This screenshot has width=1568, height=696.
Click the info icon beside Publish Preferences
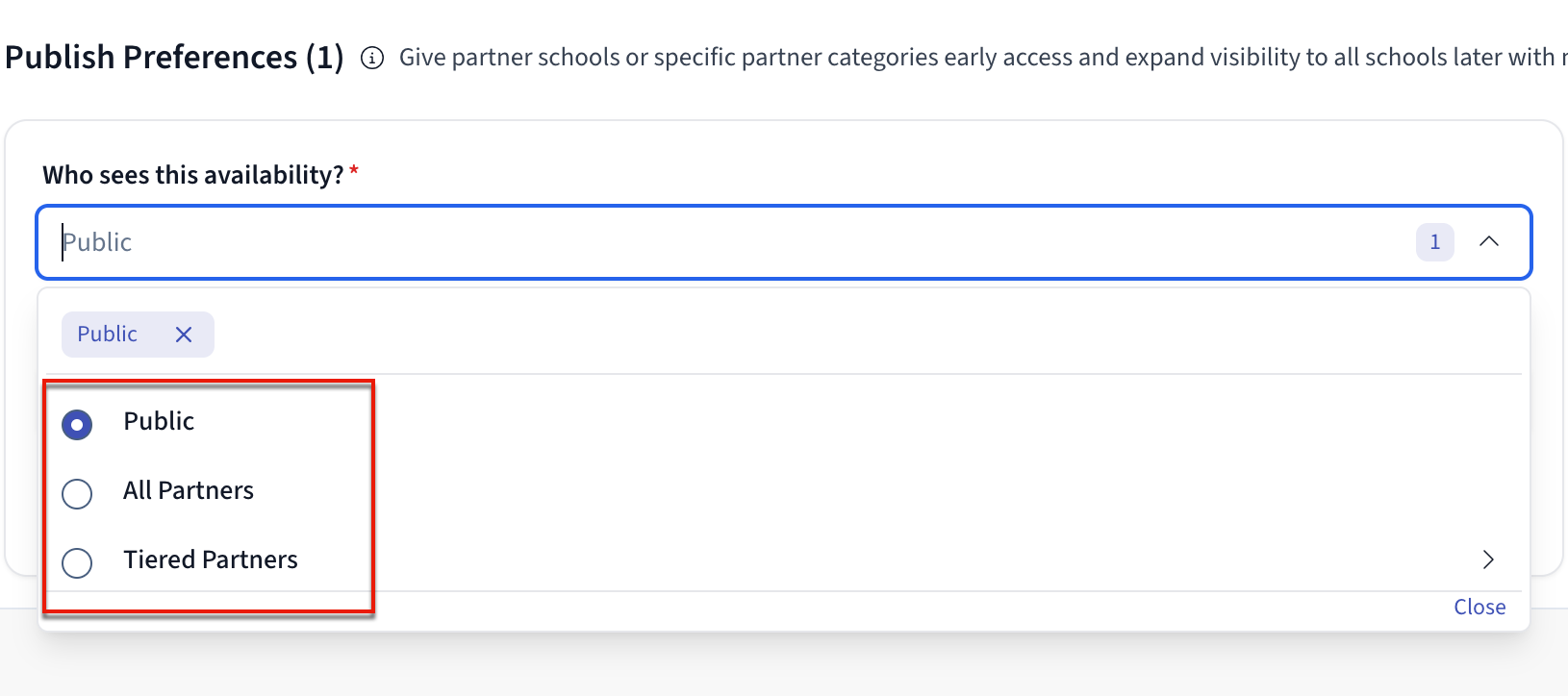click(x=371, y=59)
